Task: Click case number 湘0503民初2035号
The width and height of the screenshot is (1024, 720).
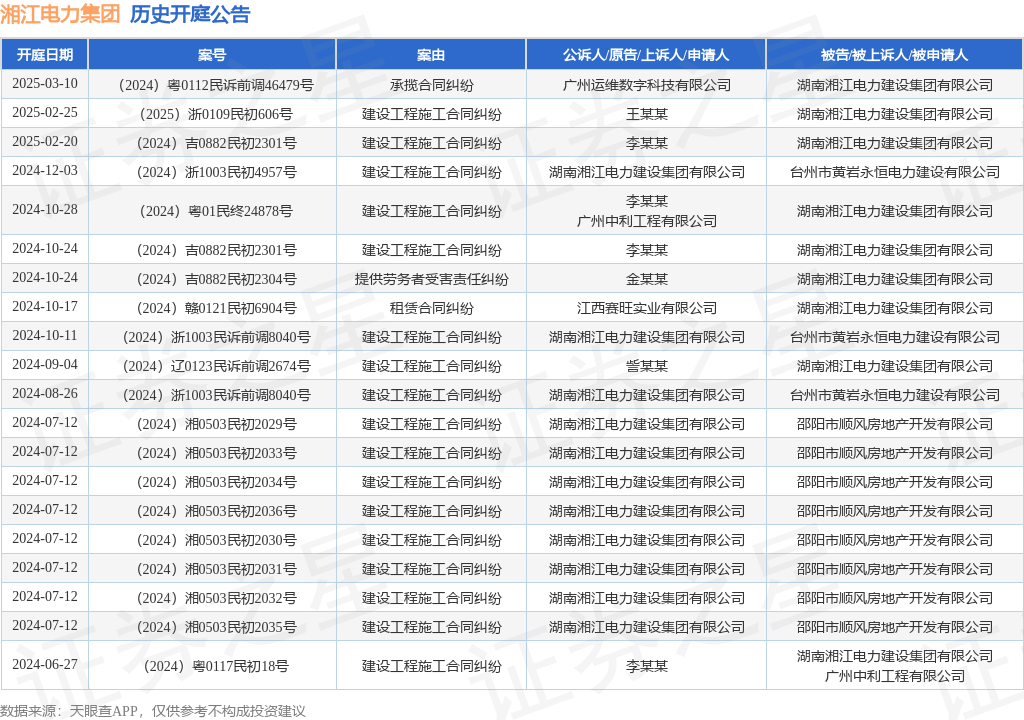Action: click(216, 627)
